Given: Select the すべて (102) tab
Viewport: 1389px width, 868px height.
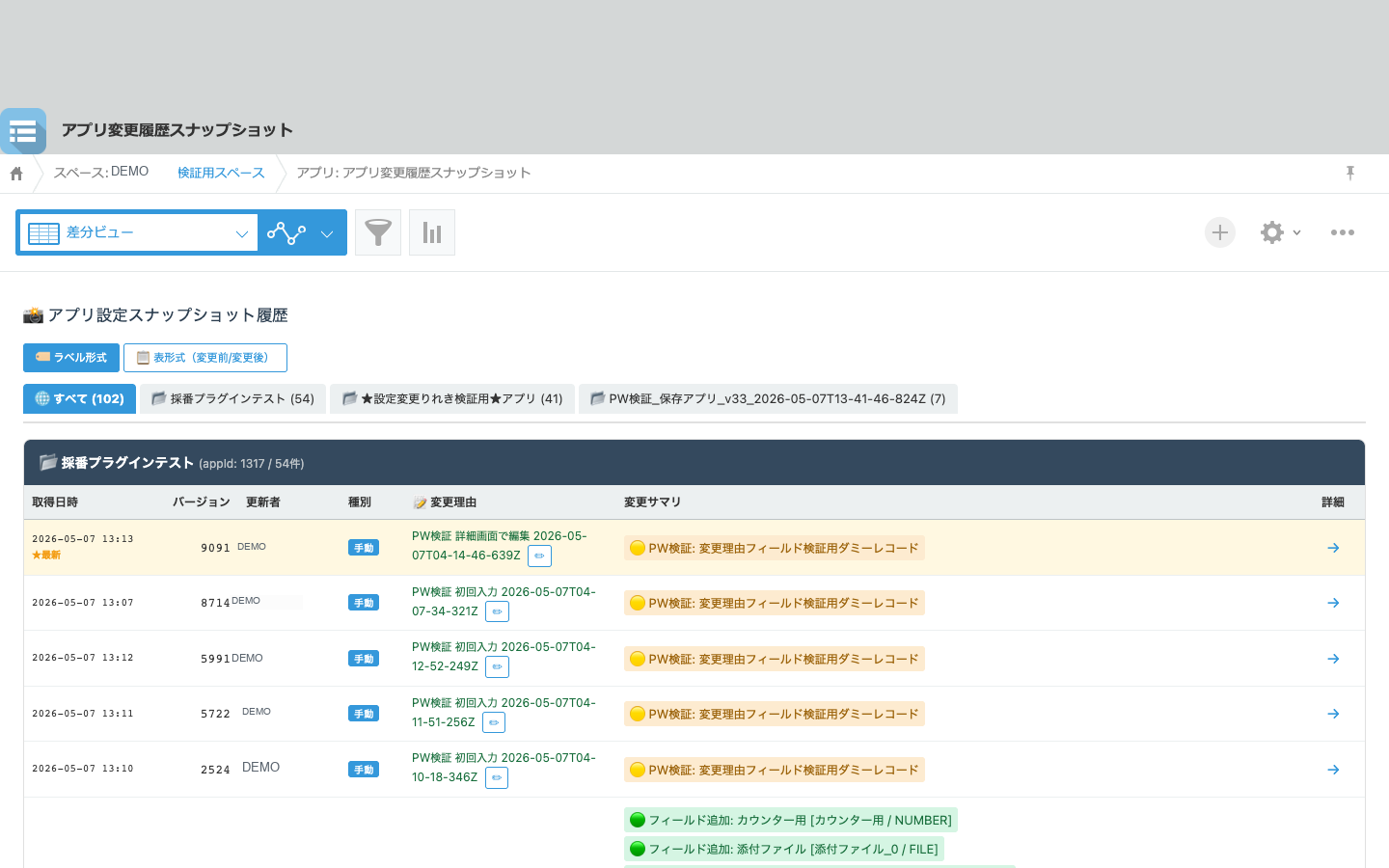Looking at the screenshot, I should tap(79, 398).
